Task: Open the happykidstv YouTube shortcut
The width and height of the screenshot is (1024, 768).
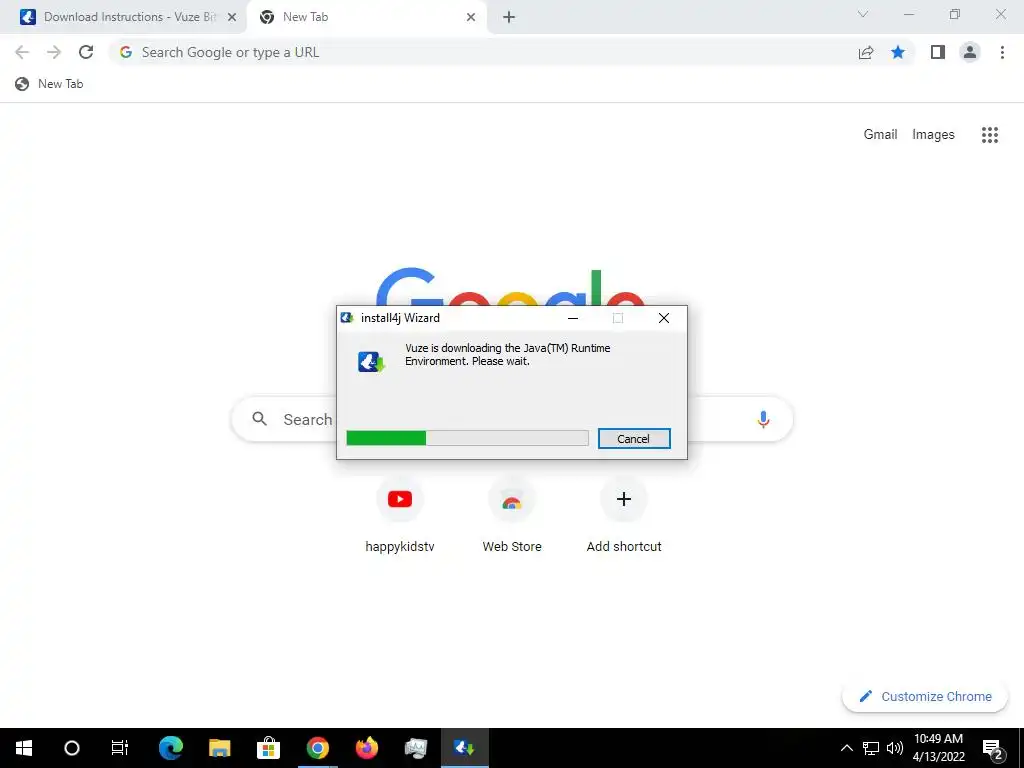Action: [400, 516]
